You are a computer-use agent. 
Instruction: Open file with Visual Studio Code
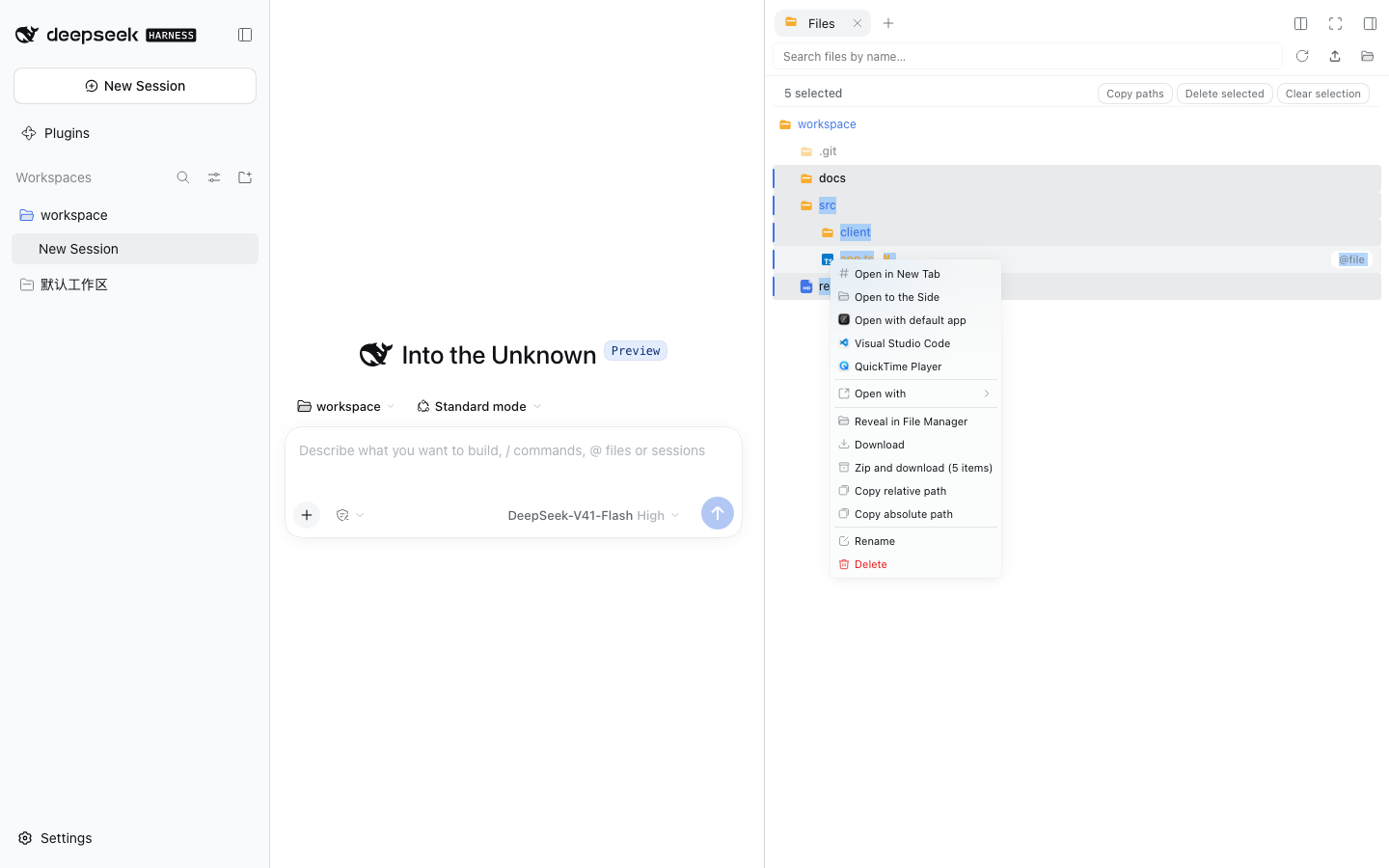(x=915, y=343)
